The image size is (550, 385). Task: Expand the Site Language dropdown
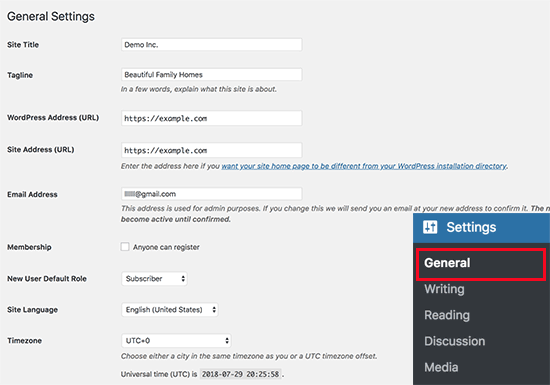tap(170, 310)
